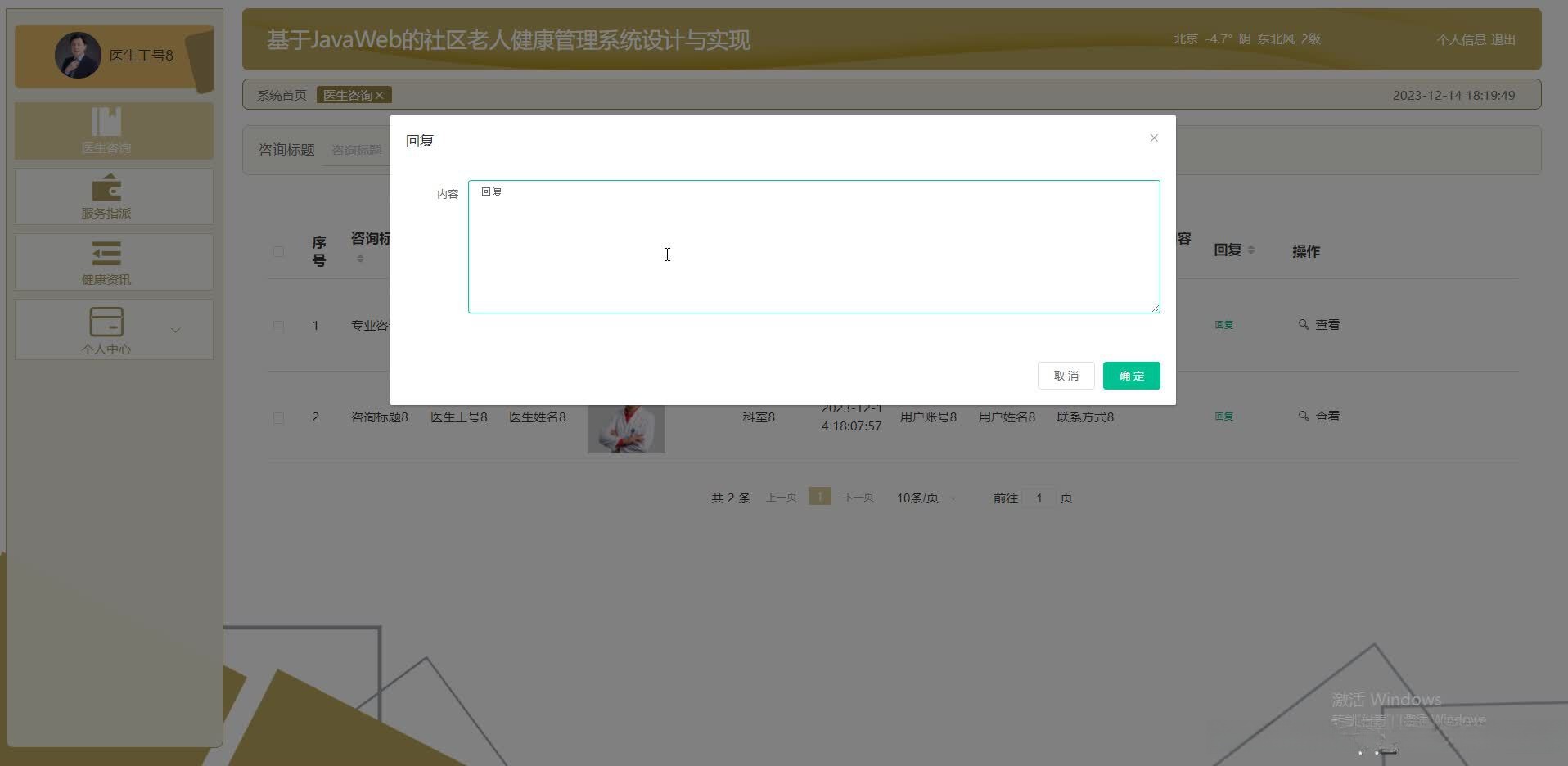Viewport: 1568px width, 766px height.
Task: Open 服务指派 via its sidebar icon
Action: pos(106,187)
